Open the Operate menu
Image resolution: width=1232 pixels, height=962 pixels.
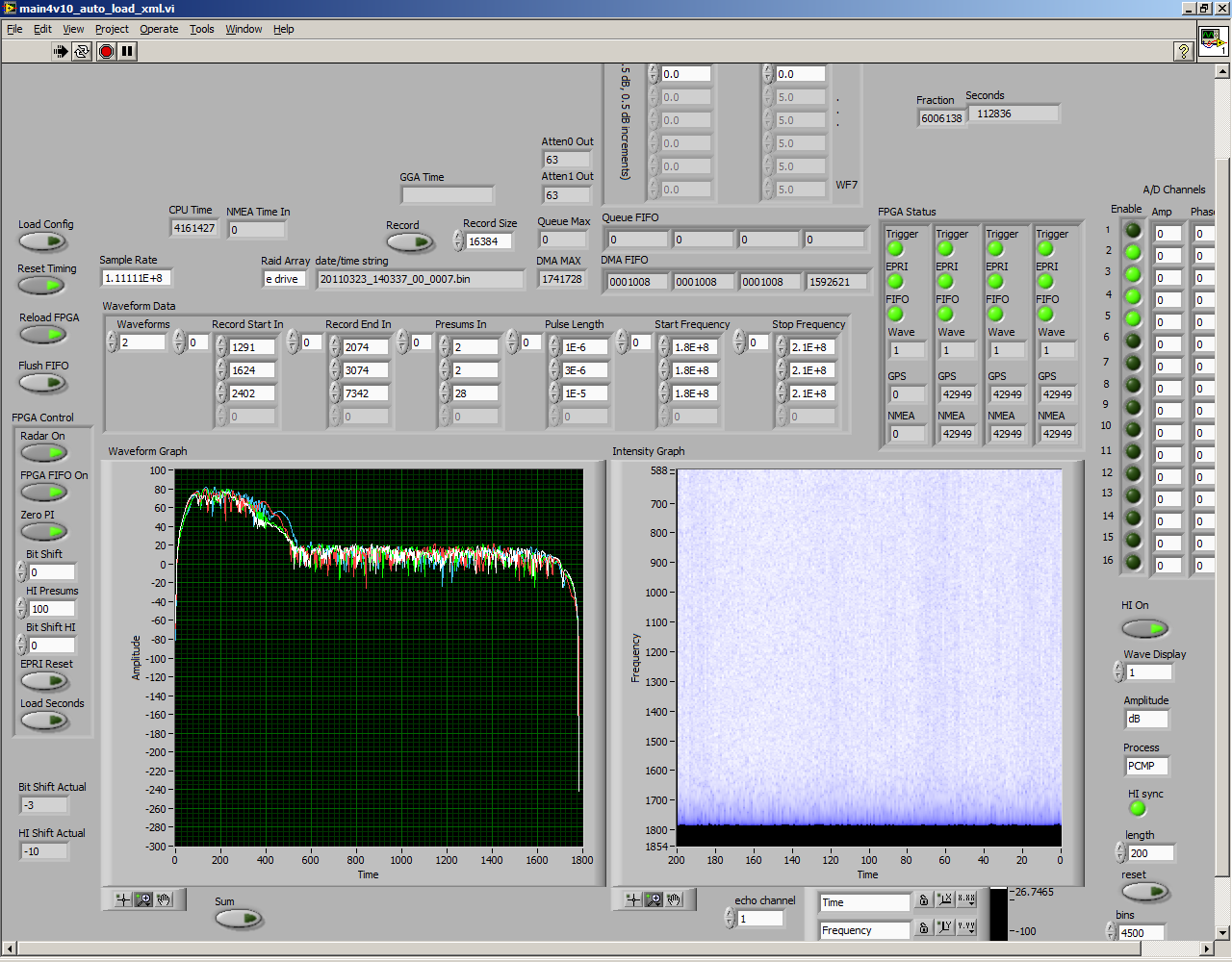coord(159,29)
